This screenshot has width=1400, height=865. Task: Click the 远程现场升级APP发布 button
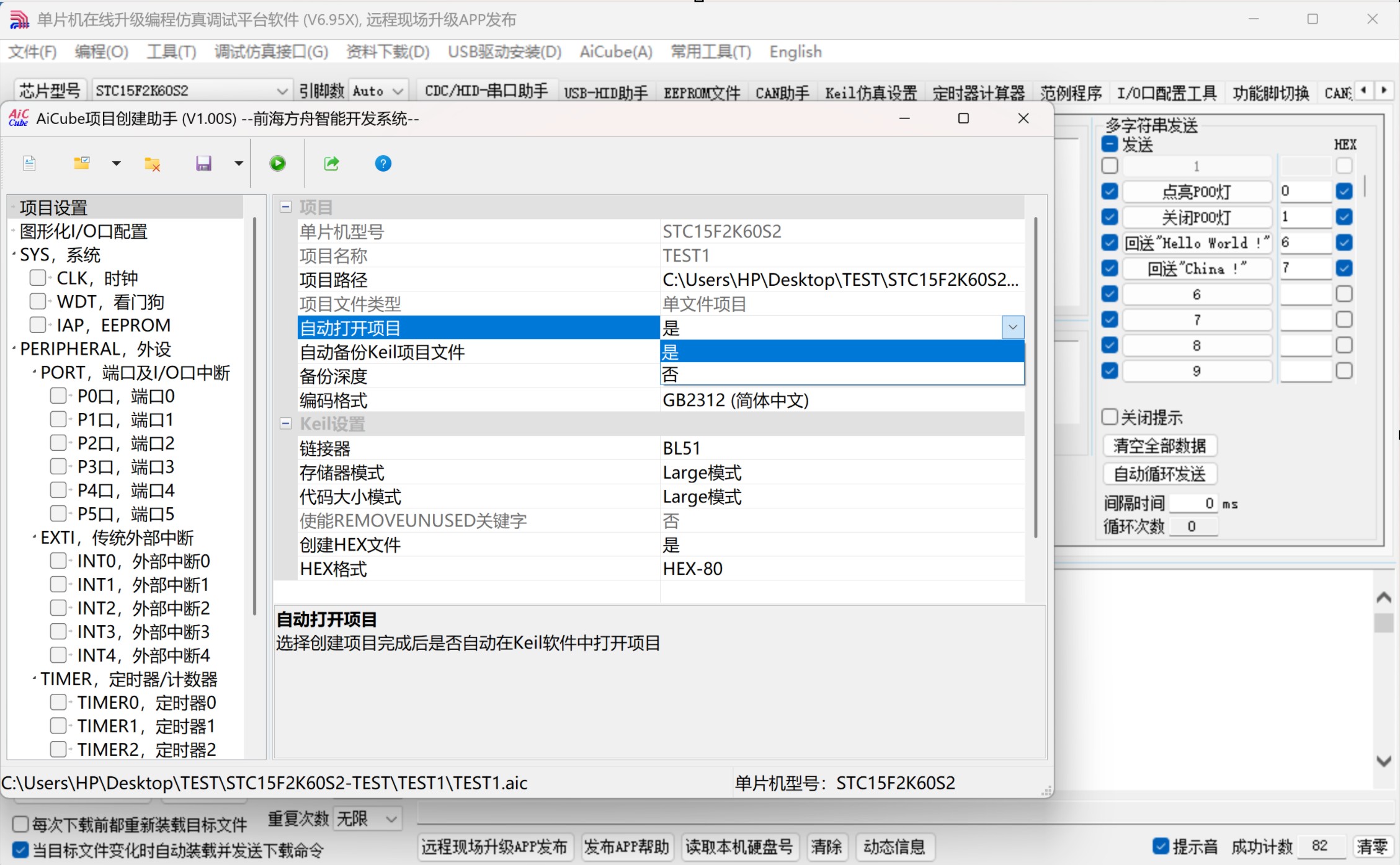(494, 846)
